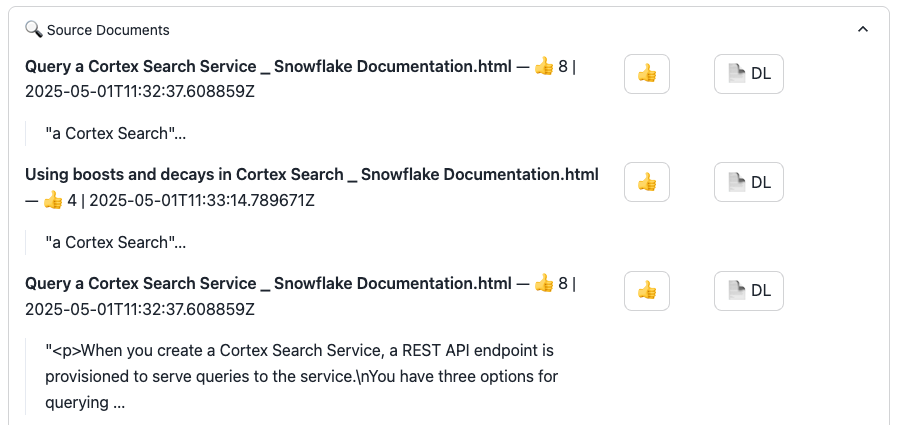Viewport: 902px width, 425px height.
Task: Click the "a Cortex Search" excerpt under boosts and decays
Action: [116, 242]
